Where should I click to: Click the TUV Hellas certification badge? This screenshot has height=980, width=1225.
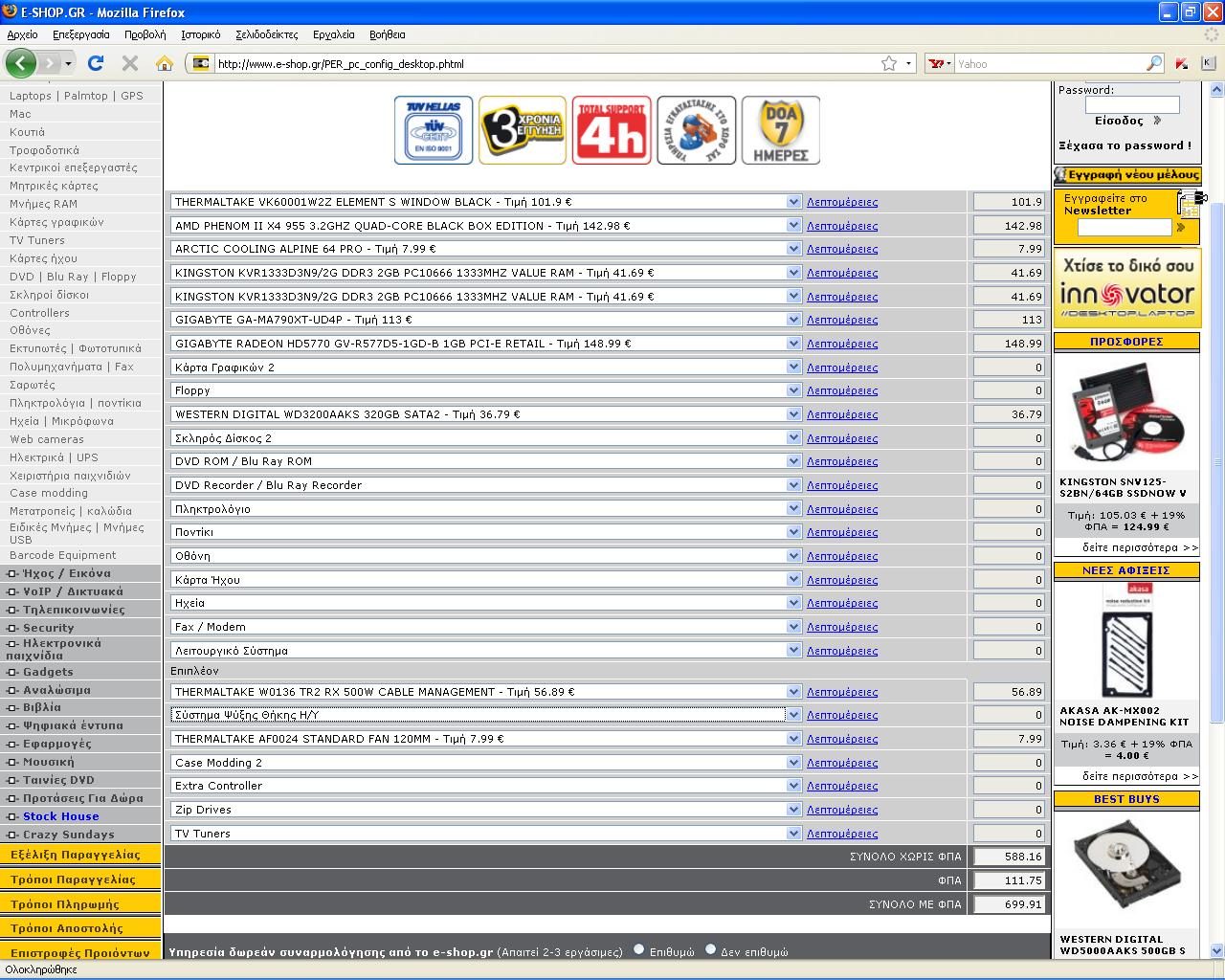(x=434, y=130)
